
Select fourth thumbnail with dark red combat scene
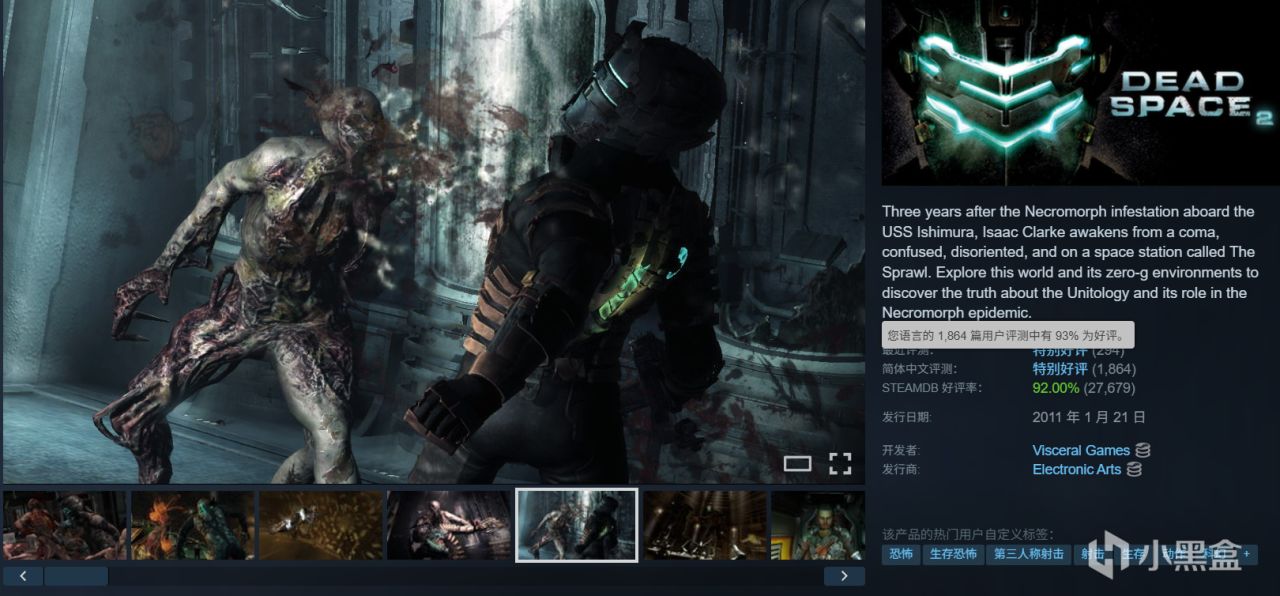pos(448,525)
